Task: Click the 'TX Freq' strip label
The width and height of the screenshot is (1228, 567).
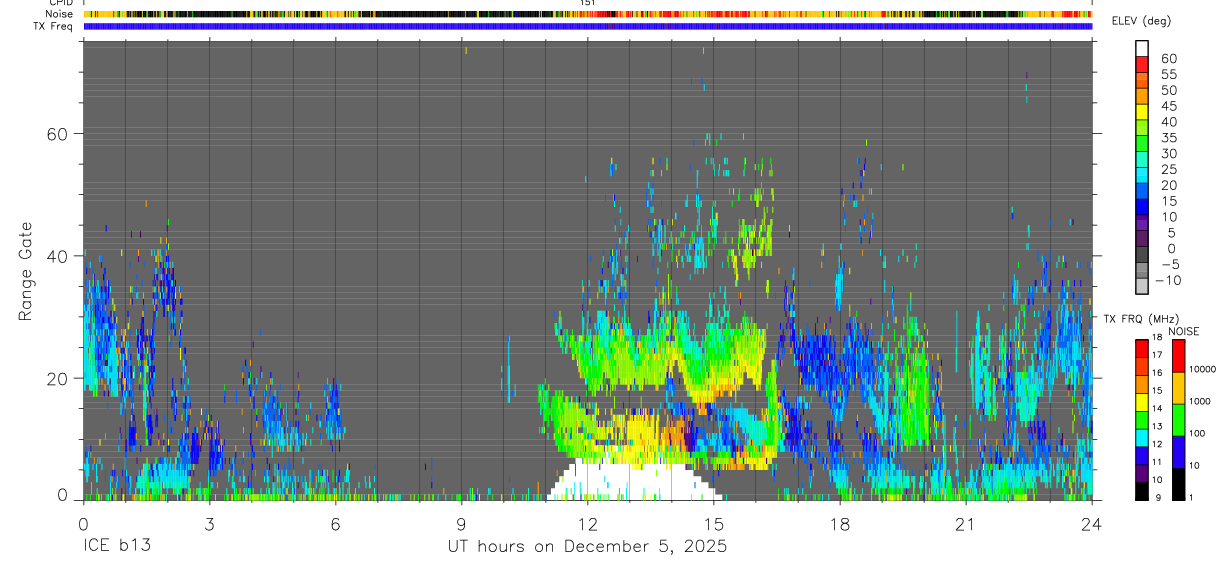Action: click(x=54, y=26)
